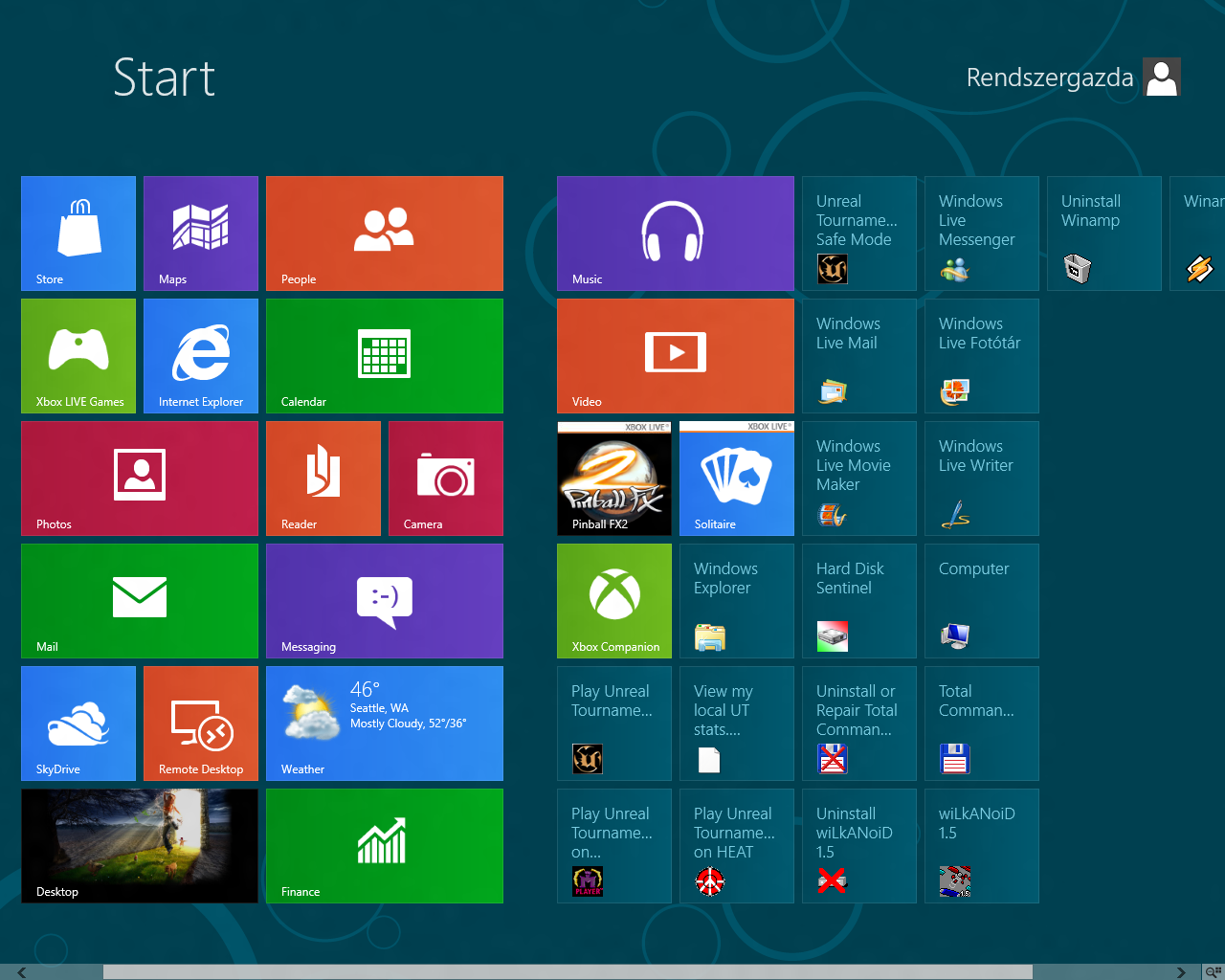This screenshot has height=980, width=1225.
Task: Open the Weather tile showing Seattle forecast
Action: tap(384, 723)
